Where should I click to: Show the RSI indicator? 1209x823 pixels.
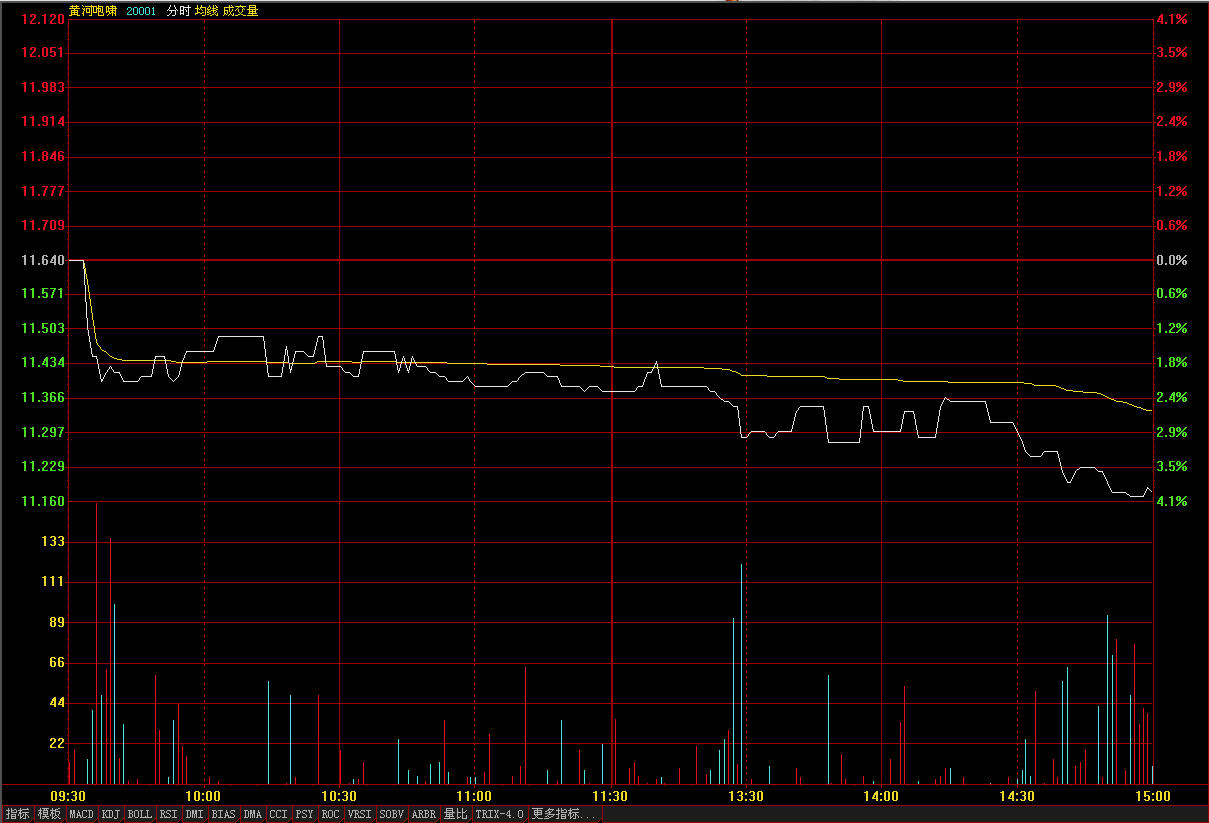[x=169, y=814]
